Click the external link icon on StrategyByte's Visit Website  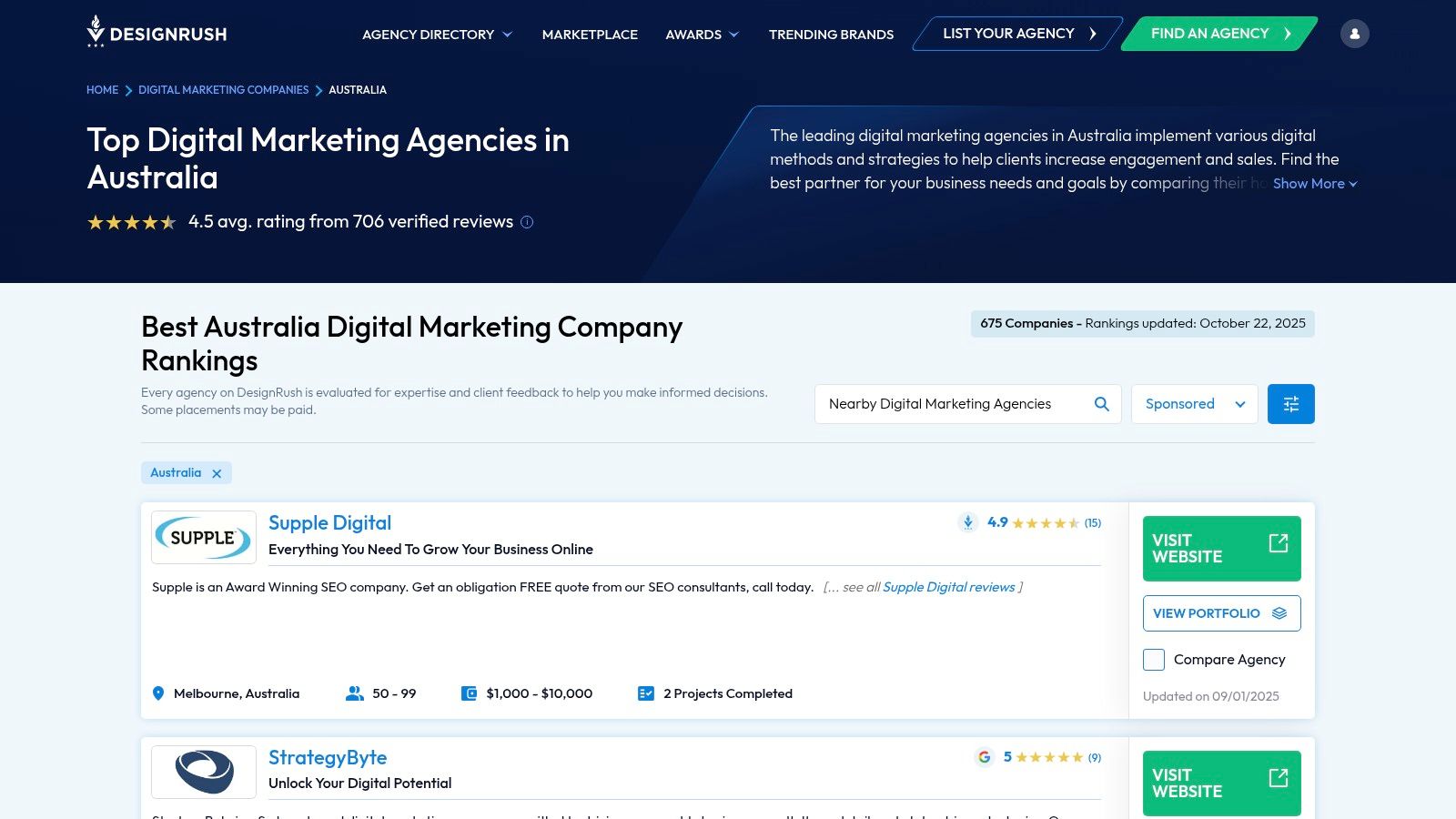coord(1279,778)
